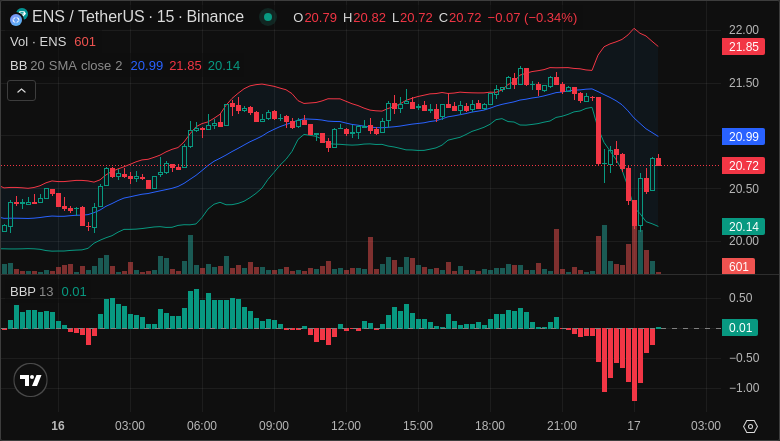Image resolution: width=780 pixels, height=441 pixels.
Task: Click the BB upper value 21.85 in legend
Action: click(185, 66)
